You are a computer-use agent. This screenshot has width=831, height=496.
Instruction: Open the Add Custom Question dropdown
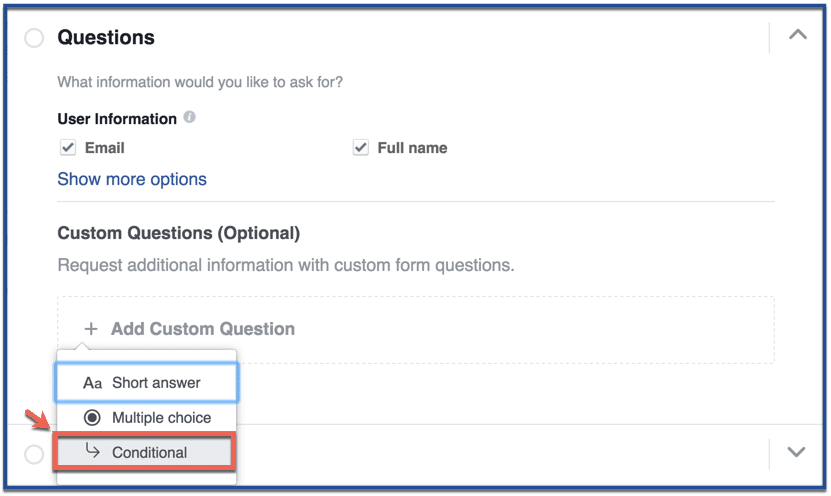(x=202, y=329)
